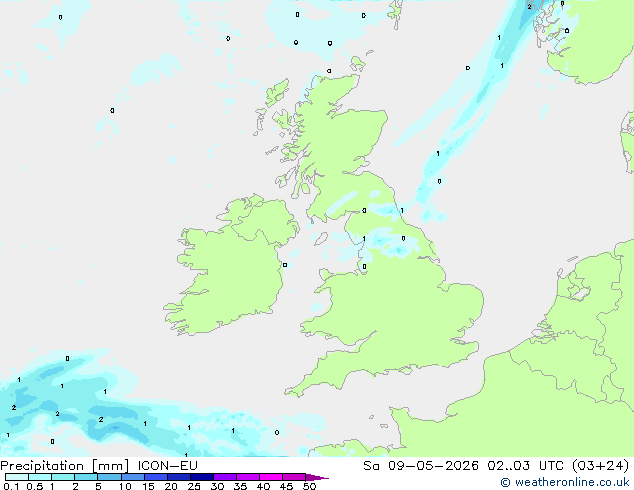Screen dimensions: 634x490
Task: Pick the 10–15 mm legend color swatch
Action: (133, 477)
